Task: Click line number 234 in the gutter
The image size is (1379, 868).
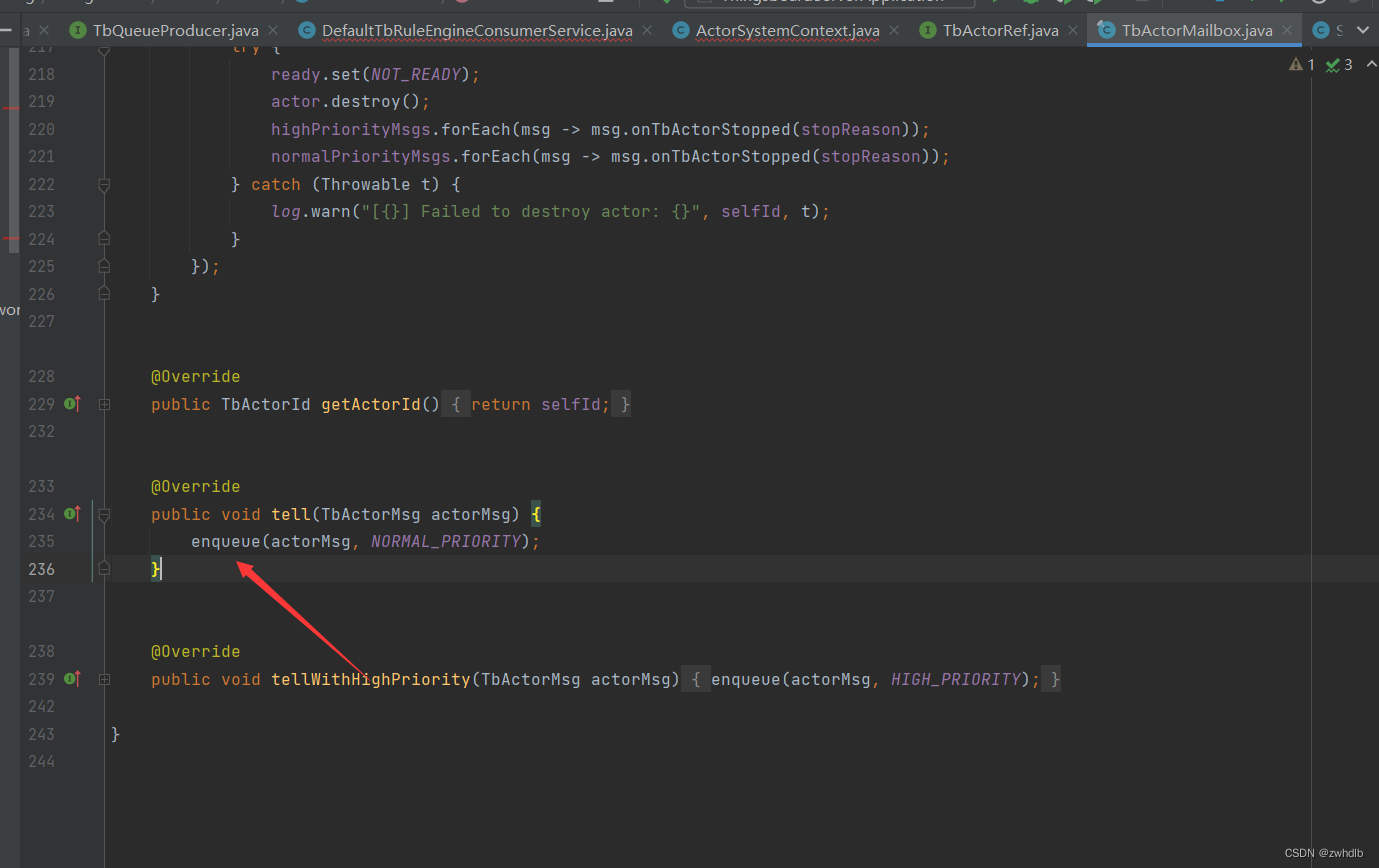Action: (x=42, y=514)
